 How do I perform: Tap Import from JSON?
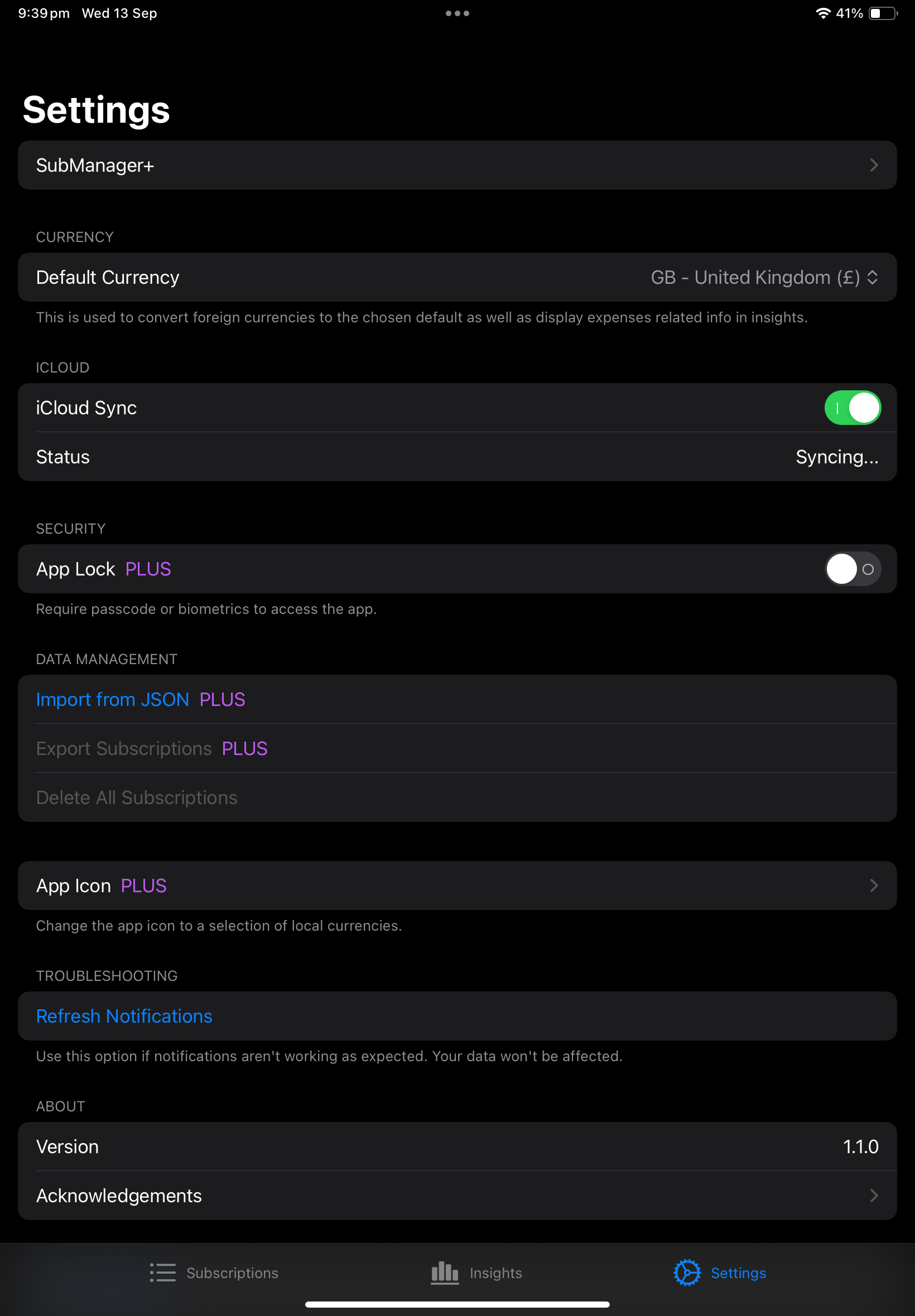112,699
